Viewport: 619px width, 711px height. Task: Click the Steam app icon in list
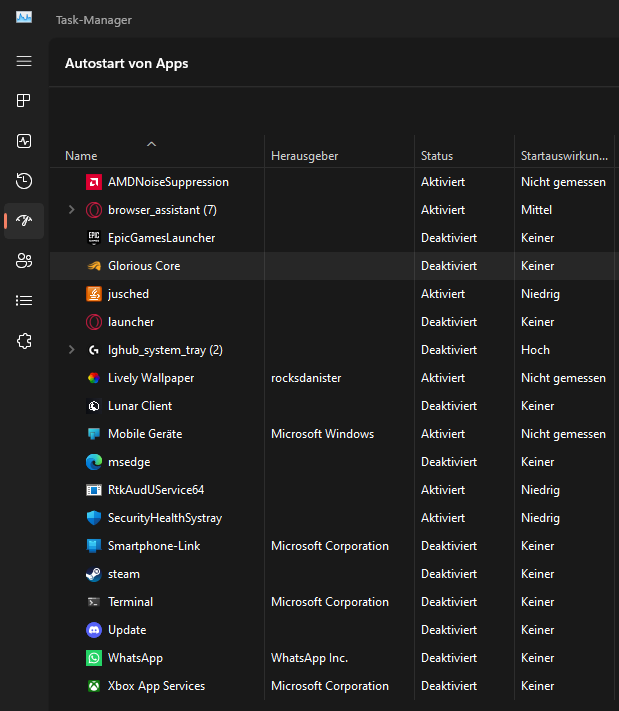click(x=93, y=574)
